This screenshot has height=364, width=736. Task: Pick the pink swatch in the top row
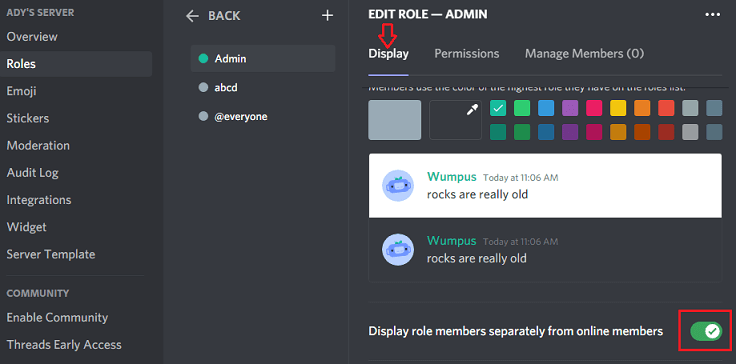(594, 108)
